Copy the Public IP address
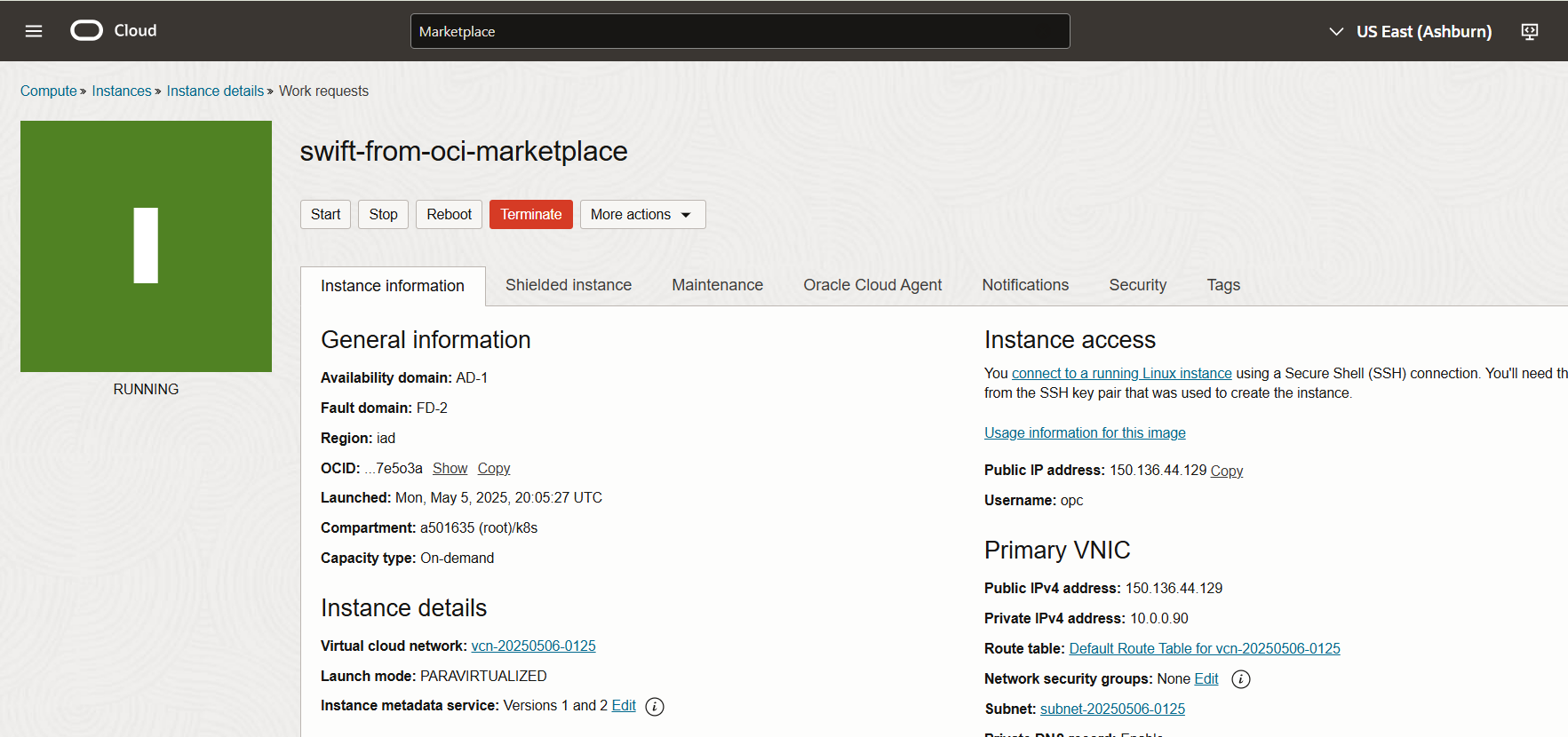 coord(1227,471)
